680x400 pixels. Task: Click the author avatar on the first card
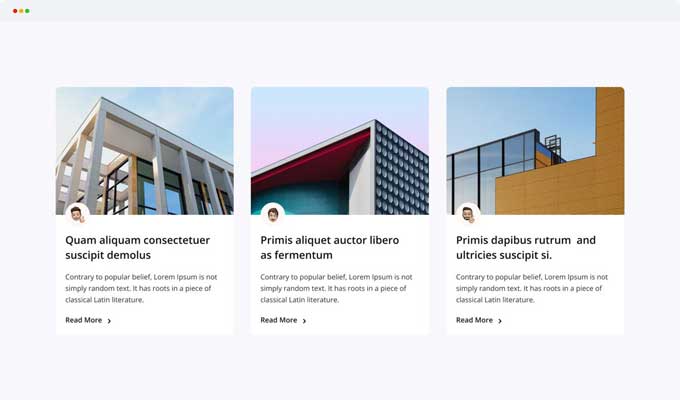tap(78, 214)
